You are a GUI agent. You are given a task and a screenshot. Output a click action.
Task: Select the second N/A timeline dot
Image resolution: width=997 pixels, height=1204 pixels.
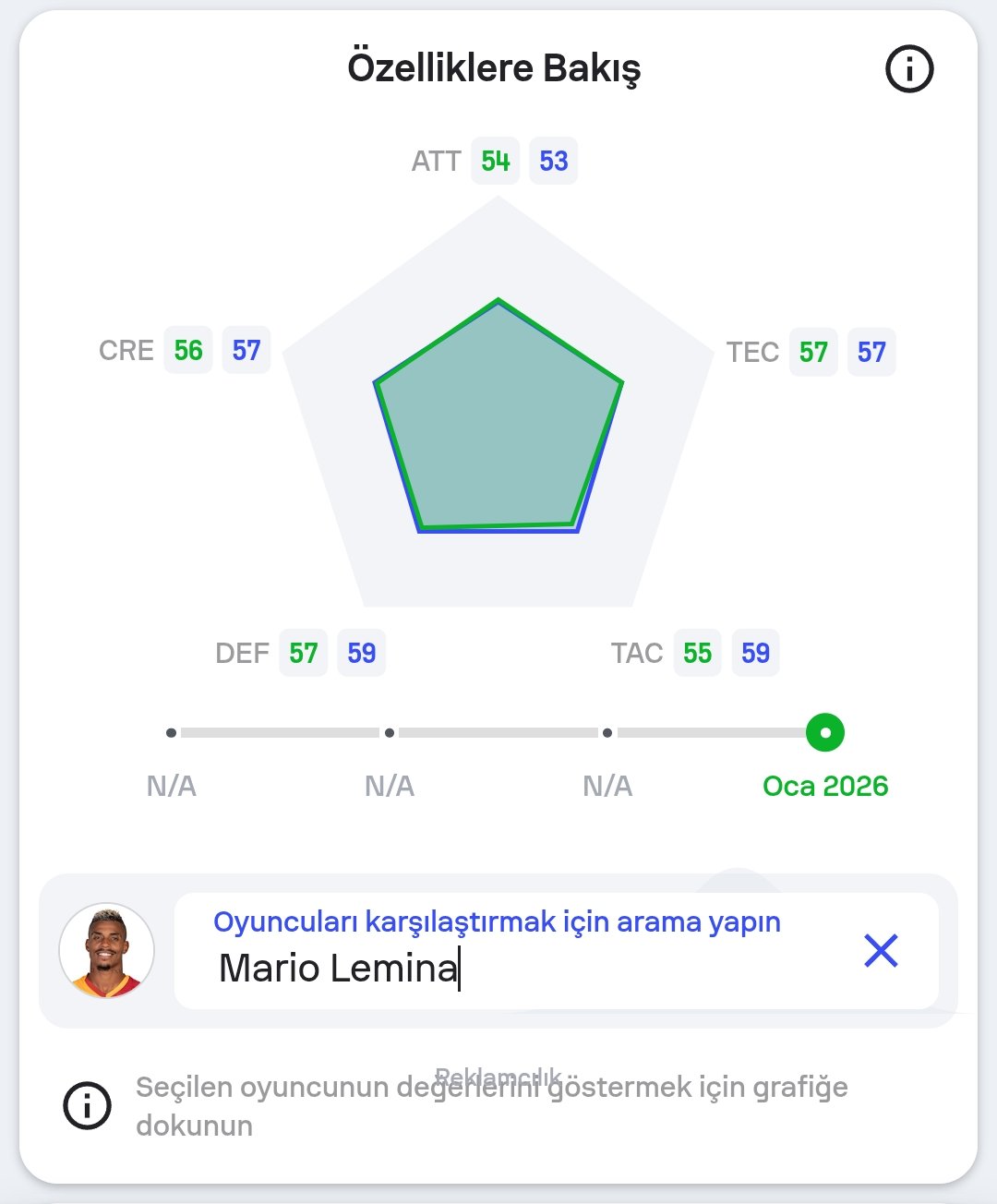[x=390, y=733]
